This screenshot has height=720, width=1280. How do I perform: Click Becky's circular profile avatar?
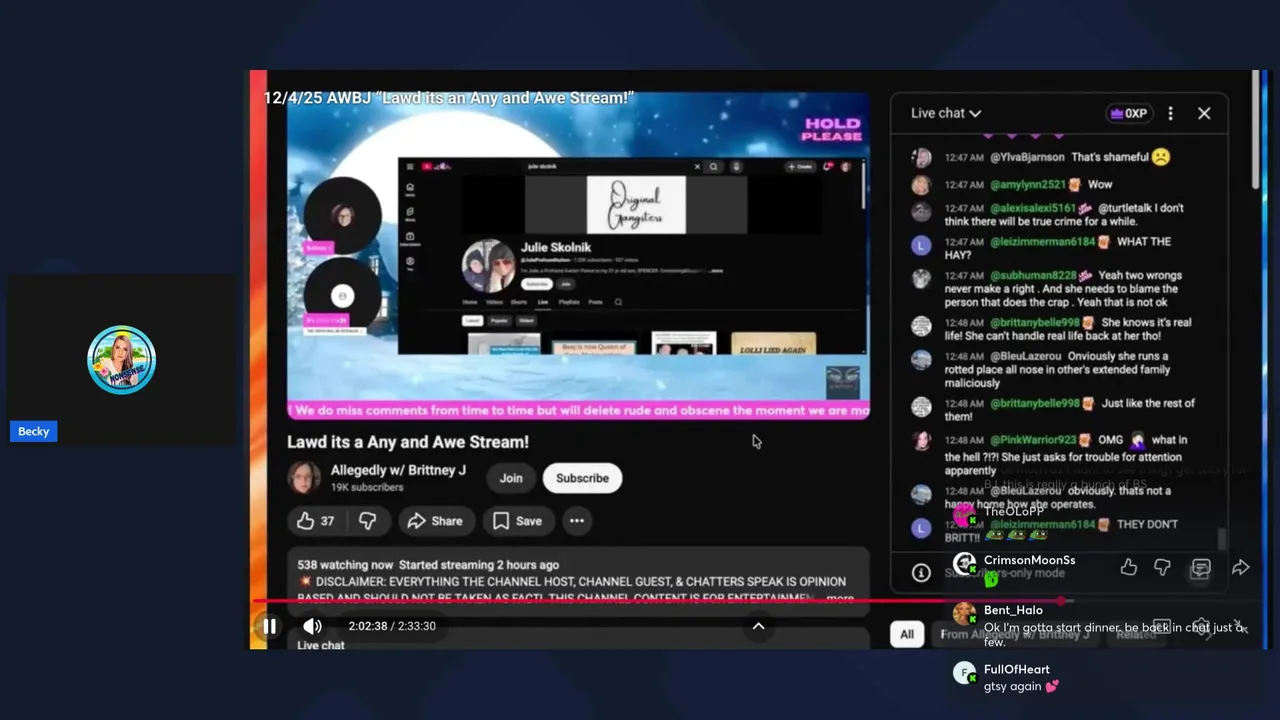(121, 360)
